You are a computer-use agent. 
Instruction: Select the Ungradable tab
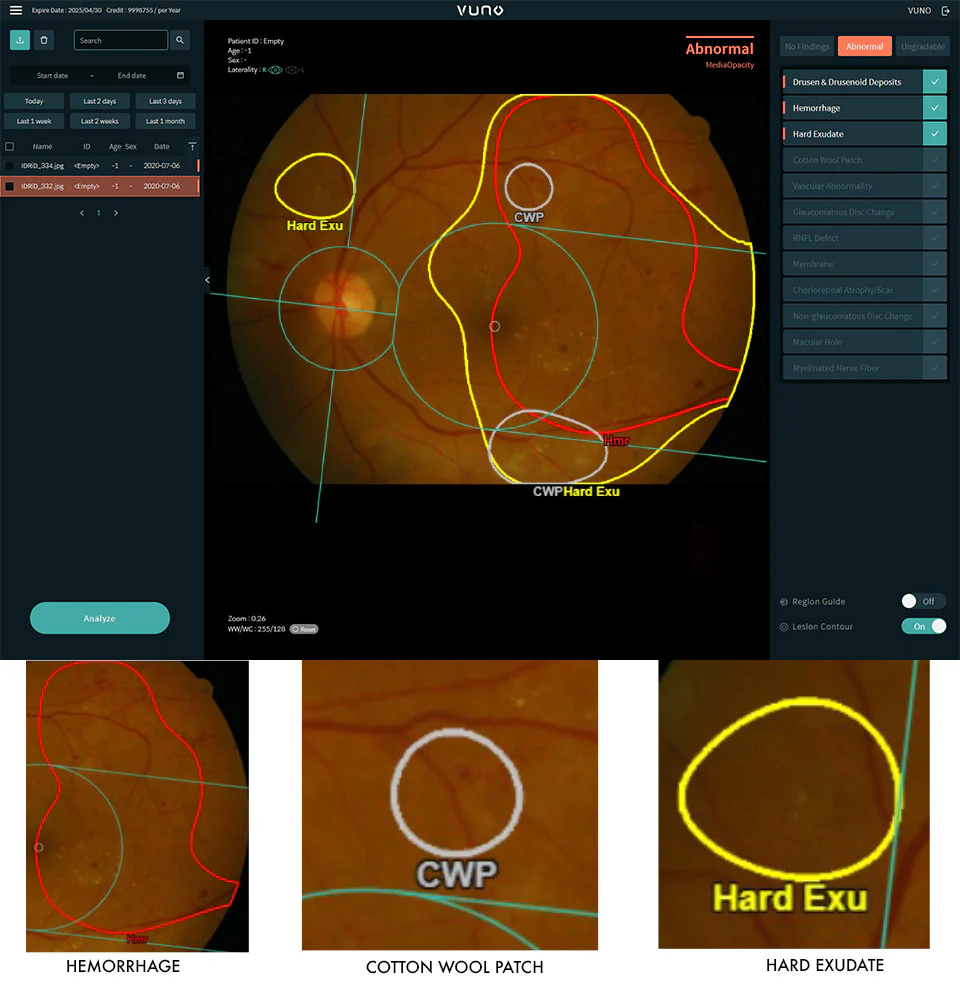click(x=922, y=47)
